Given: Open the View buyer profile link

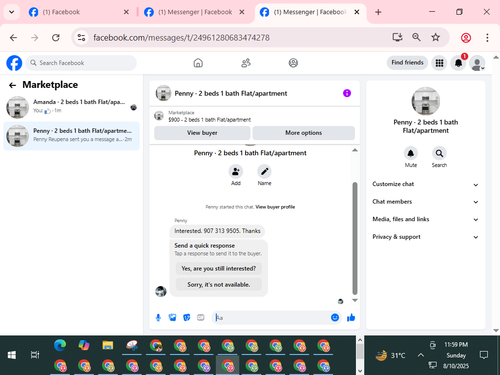Looking at the screenshot, I should pyautogui.click(x=275, y=207).
